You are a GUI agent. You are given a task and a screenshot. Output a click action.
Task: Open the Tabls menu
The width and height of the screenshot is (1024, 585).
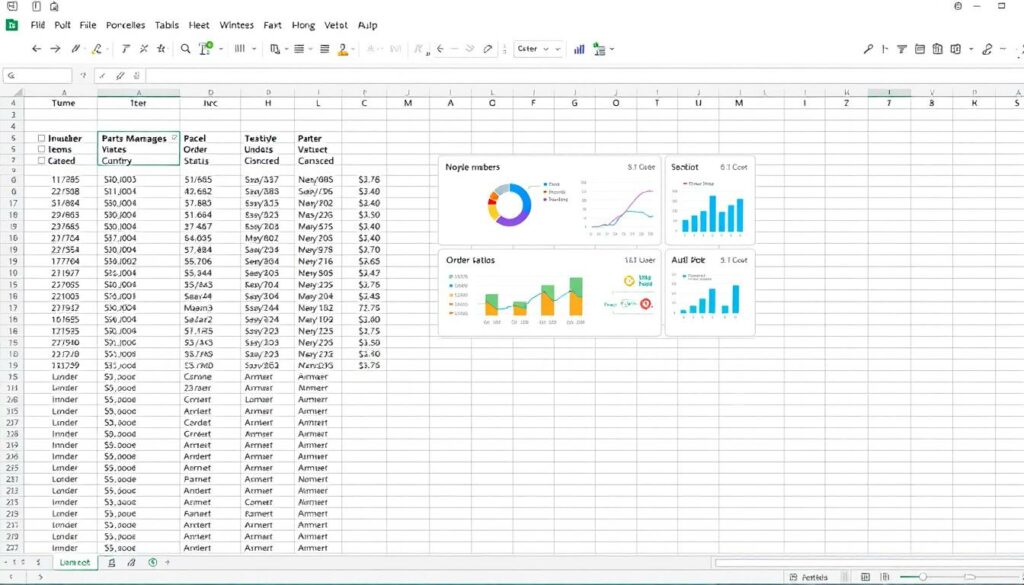(x=167, y=25)
